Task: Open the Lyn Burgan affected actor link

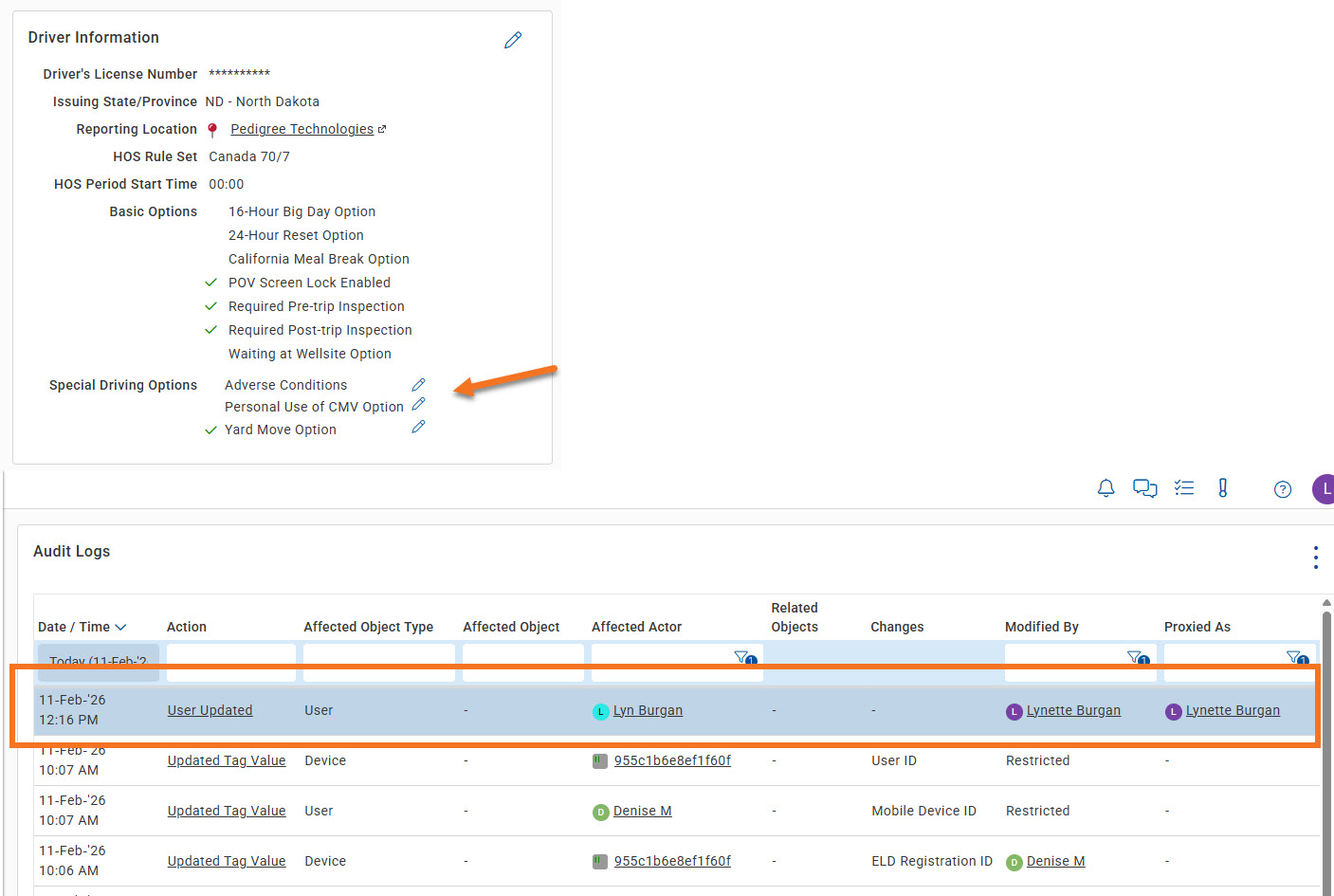Action: point(648,710)
